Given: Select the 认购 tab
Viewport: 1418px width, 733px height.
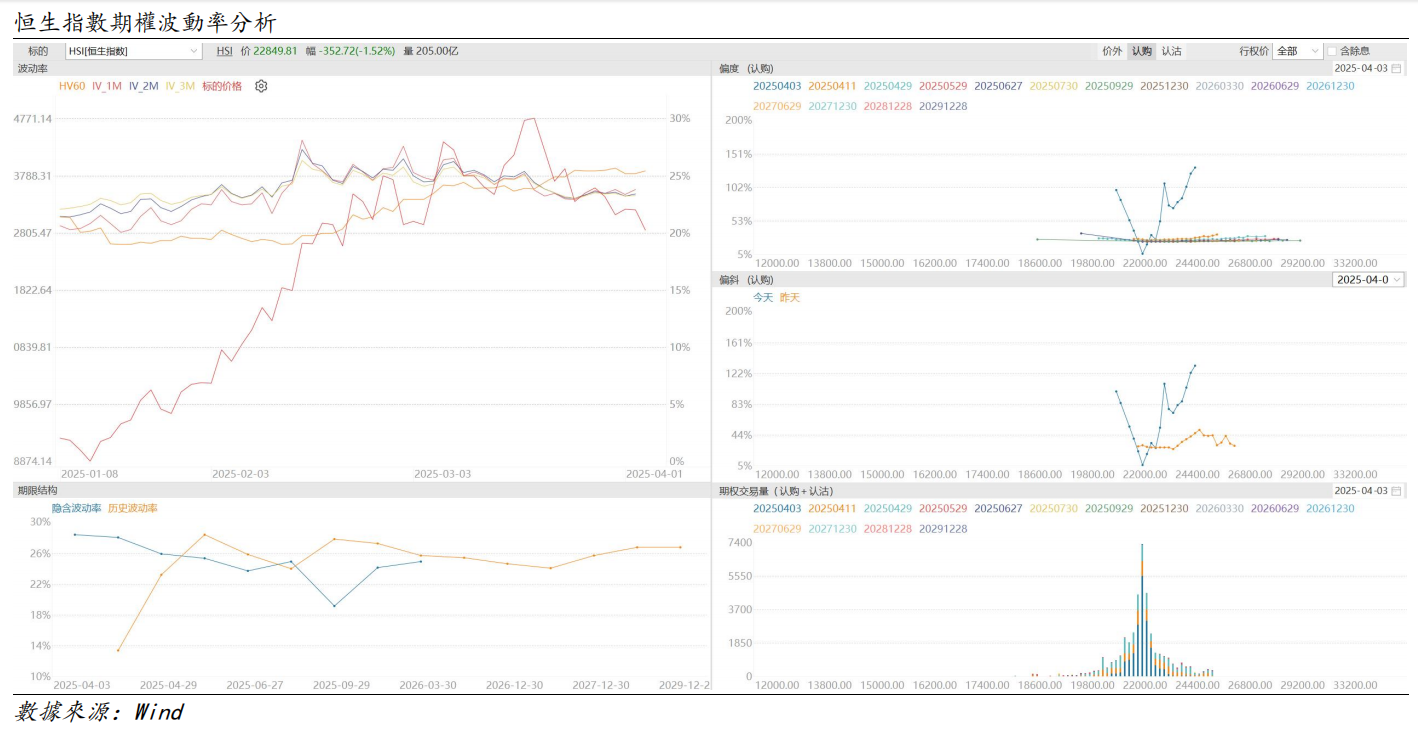Looking at the screenshot, I should 1141,51.
